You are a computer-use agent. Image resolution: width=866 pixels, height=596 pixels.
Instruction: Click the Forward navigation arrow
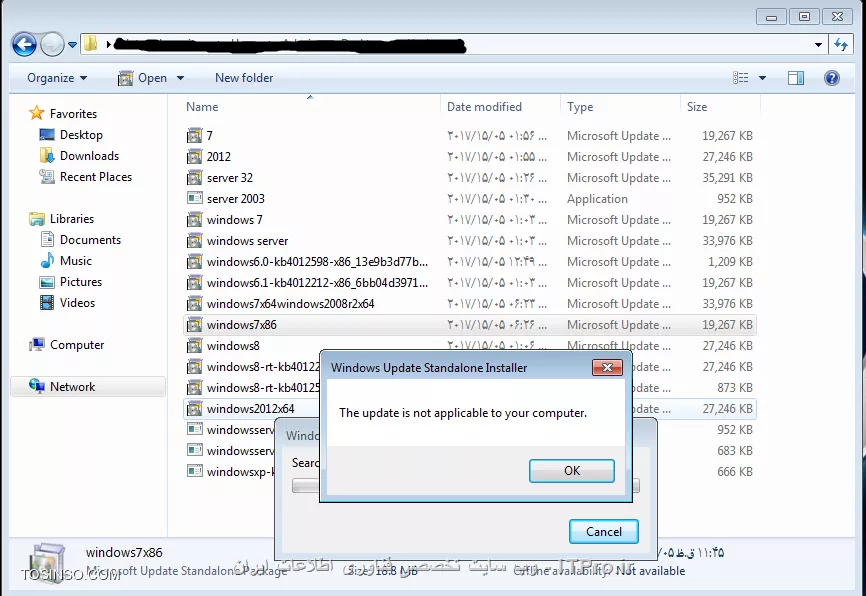coord(52,44)
